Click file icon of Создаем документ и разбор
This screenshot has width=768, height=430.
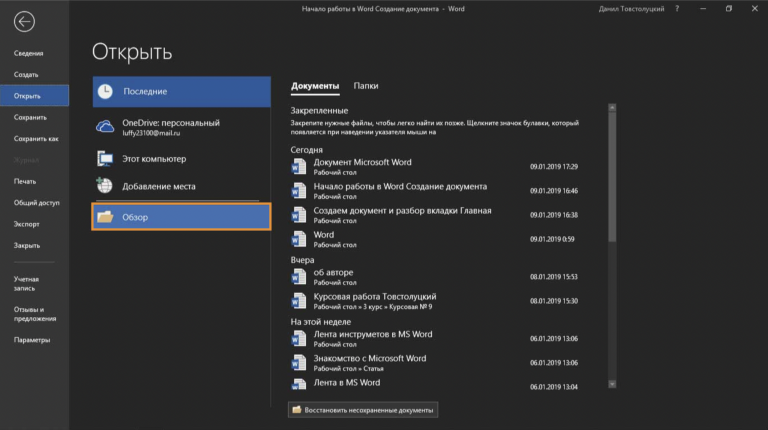[x=299, y=215]
